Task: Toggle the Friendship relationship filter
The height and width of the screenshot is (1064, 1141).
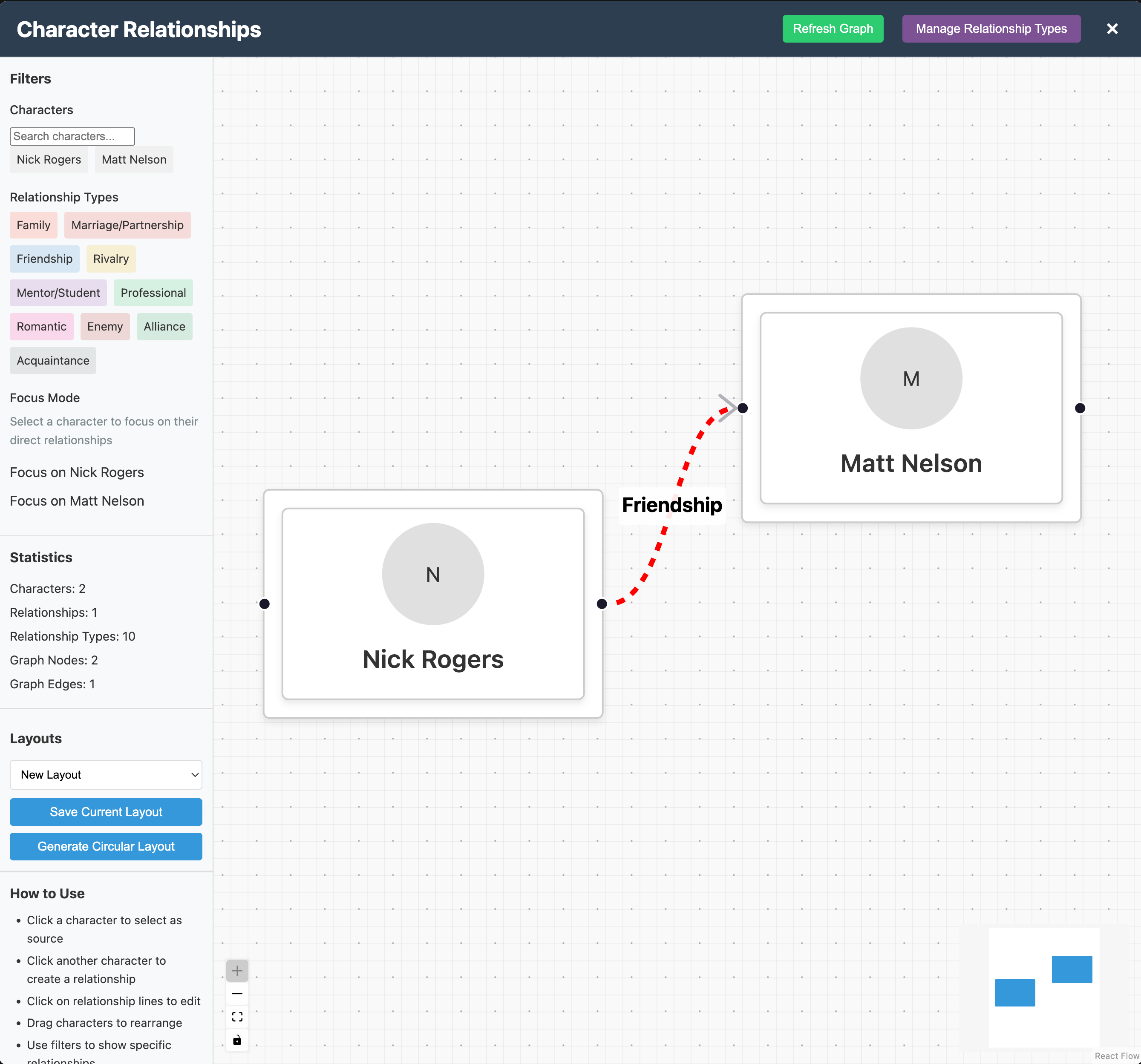Action: click(x=45, y=259)
